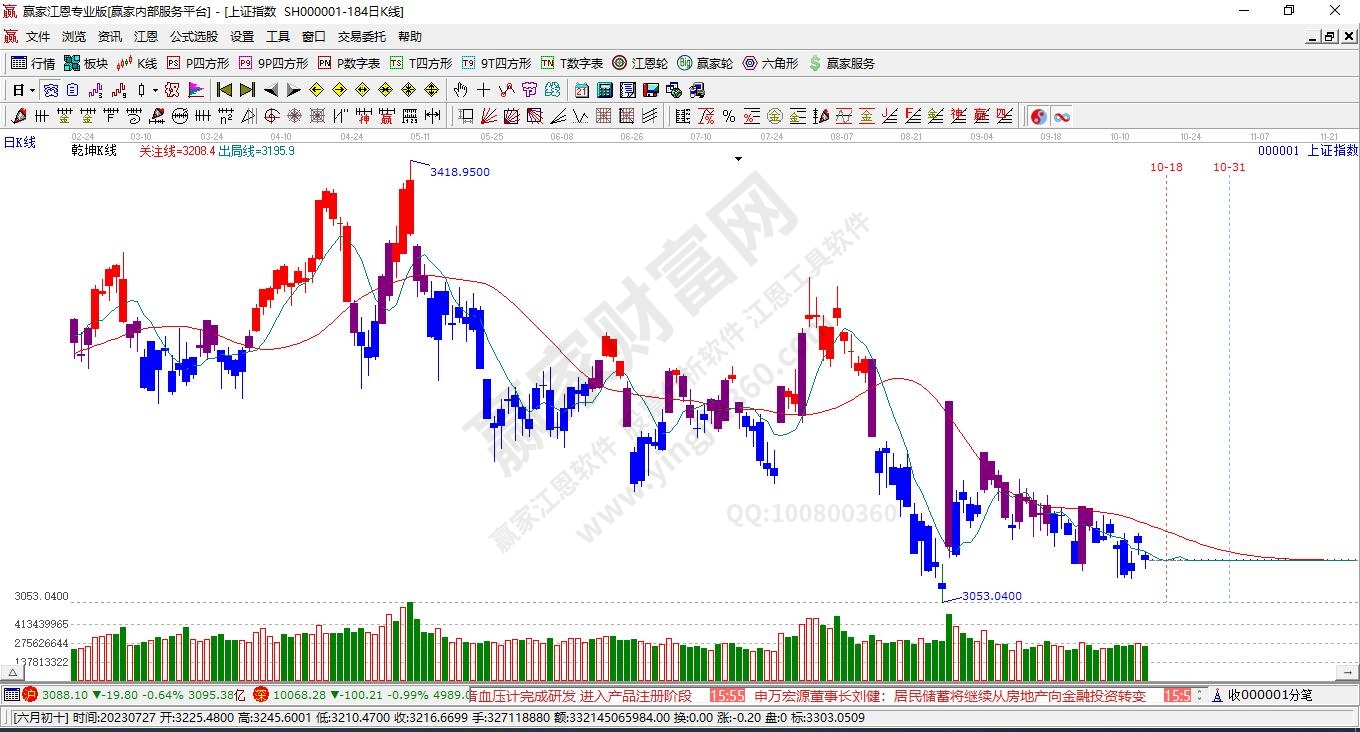This screenshot has width=1360, height=732.
Task: Click the 10-18 date marker line label
Action: point(1166,167)
